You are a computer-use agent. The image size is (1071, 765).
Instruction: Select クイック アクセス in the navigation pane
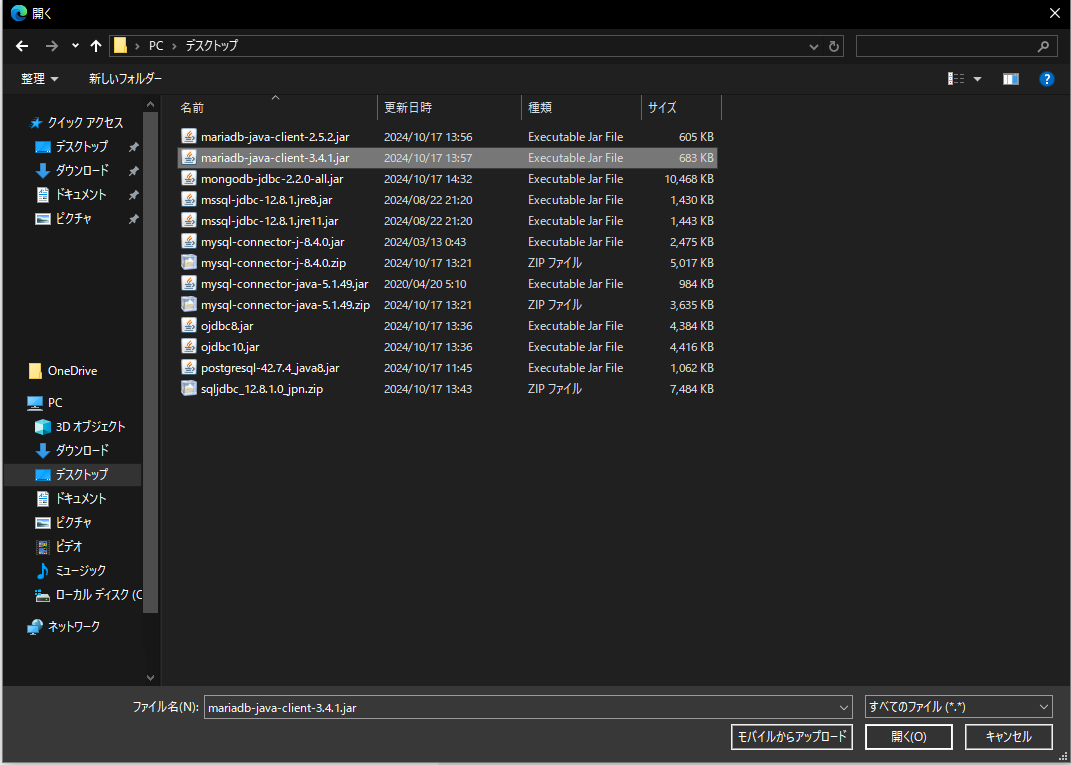76,123
